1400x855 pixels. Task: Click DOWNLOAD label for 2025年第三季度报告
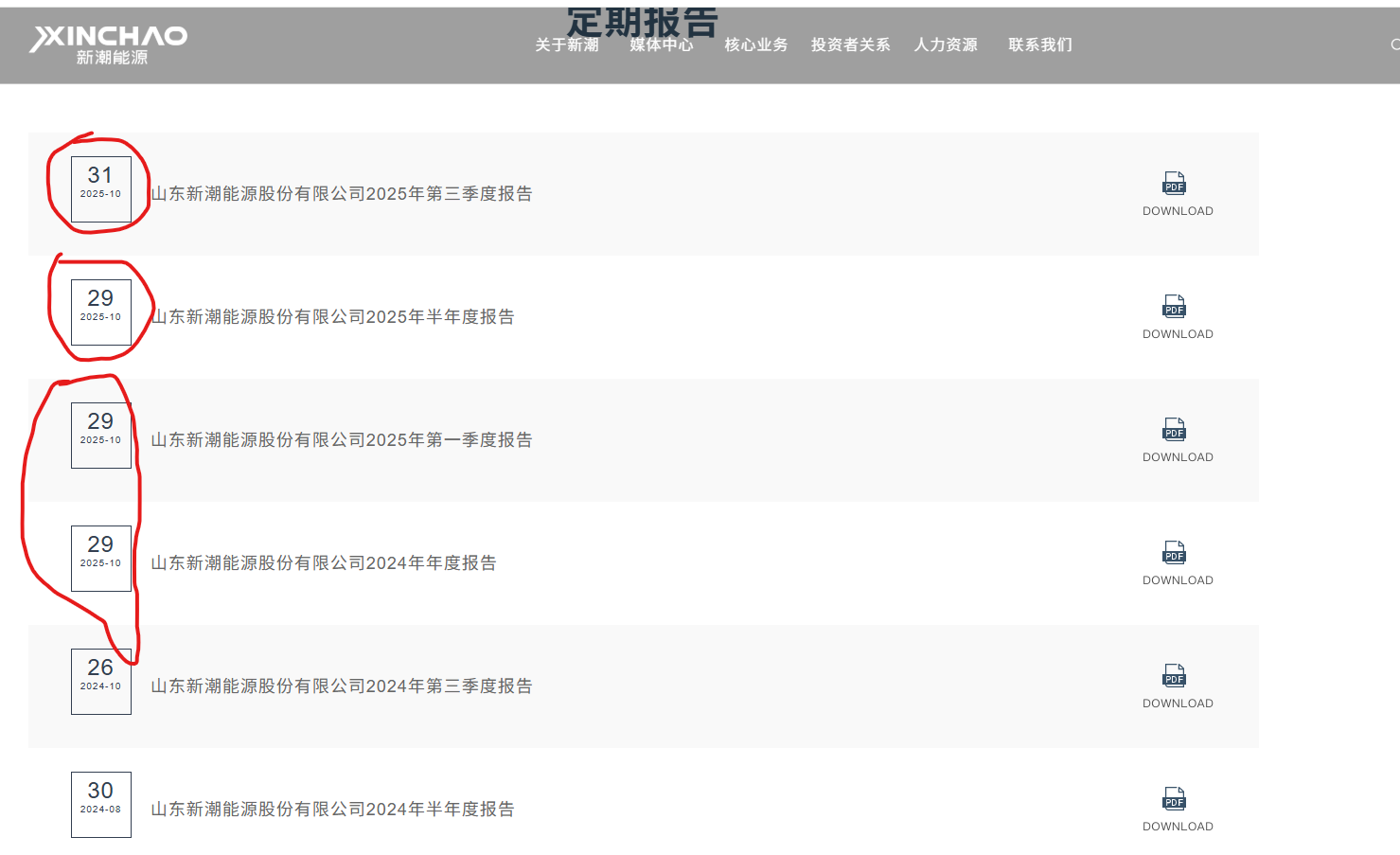[1178, 211]
